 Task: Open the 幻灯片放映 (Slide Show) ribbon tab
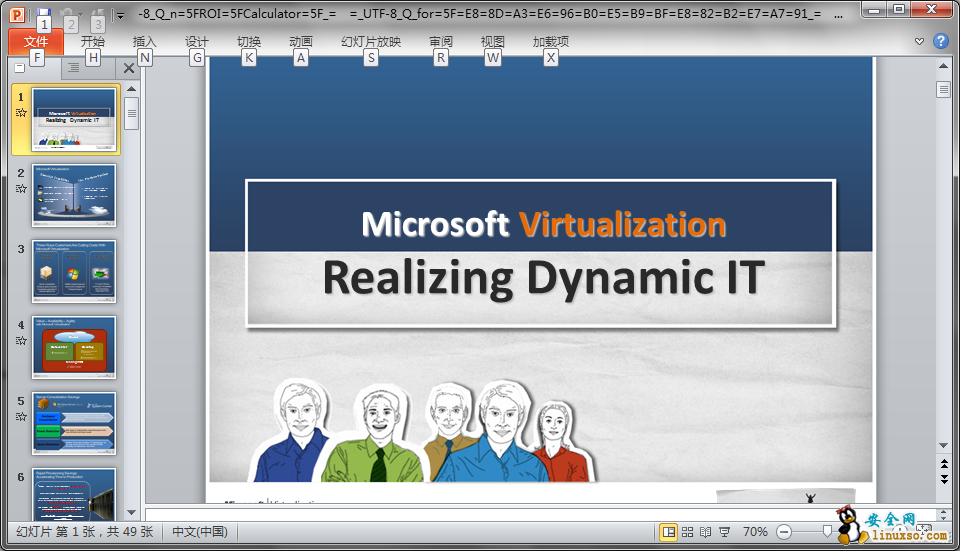[370, 42]
